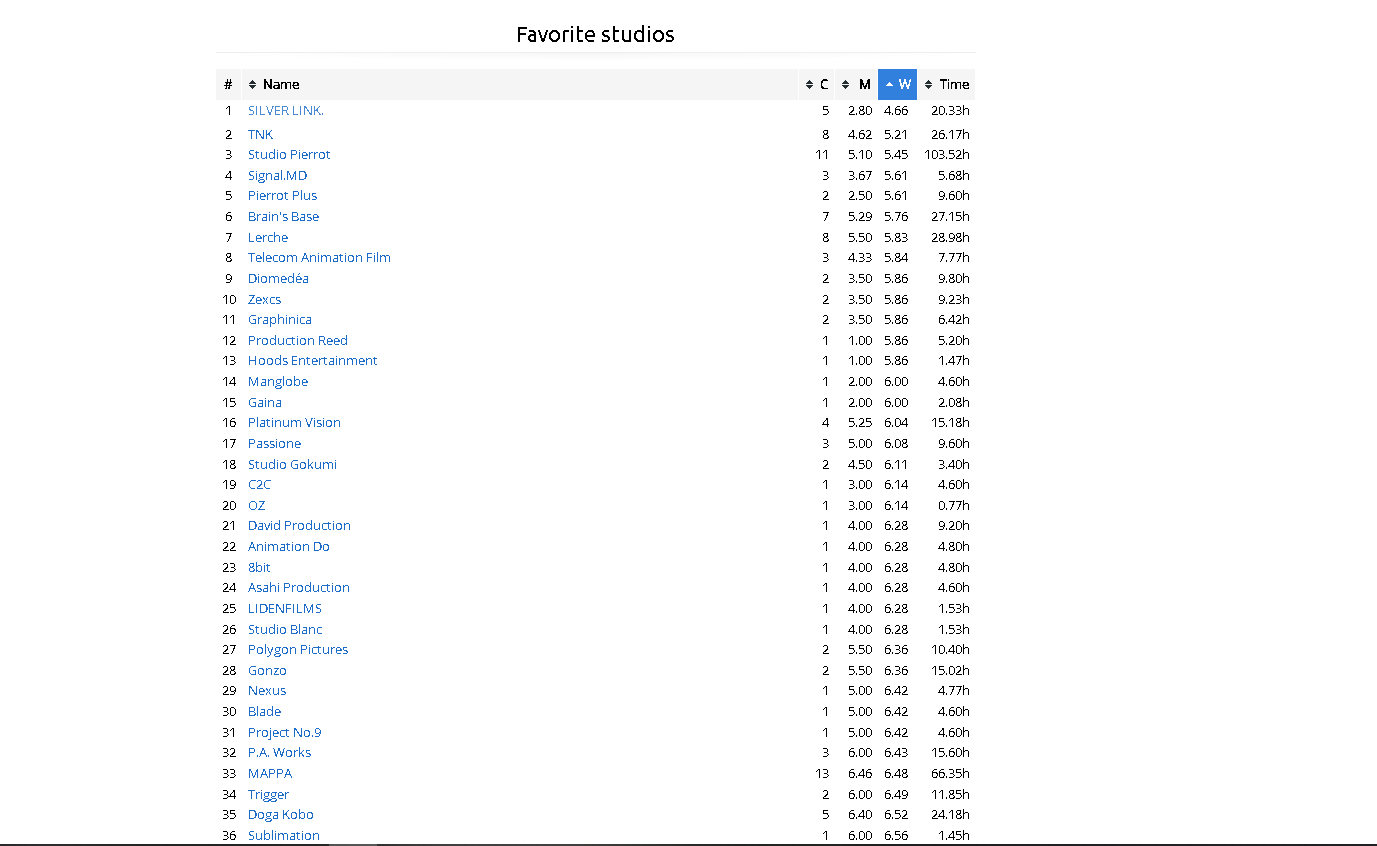Open the Signal.MD studio link

277,176
